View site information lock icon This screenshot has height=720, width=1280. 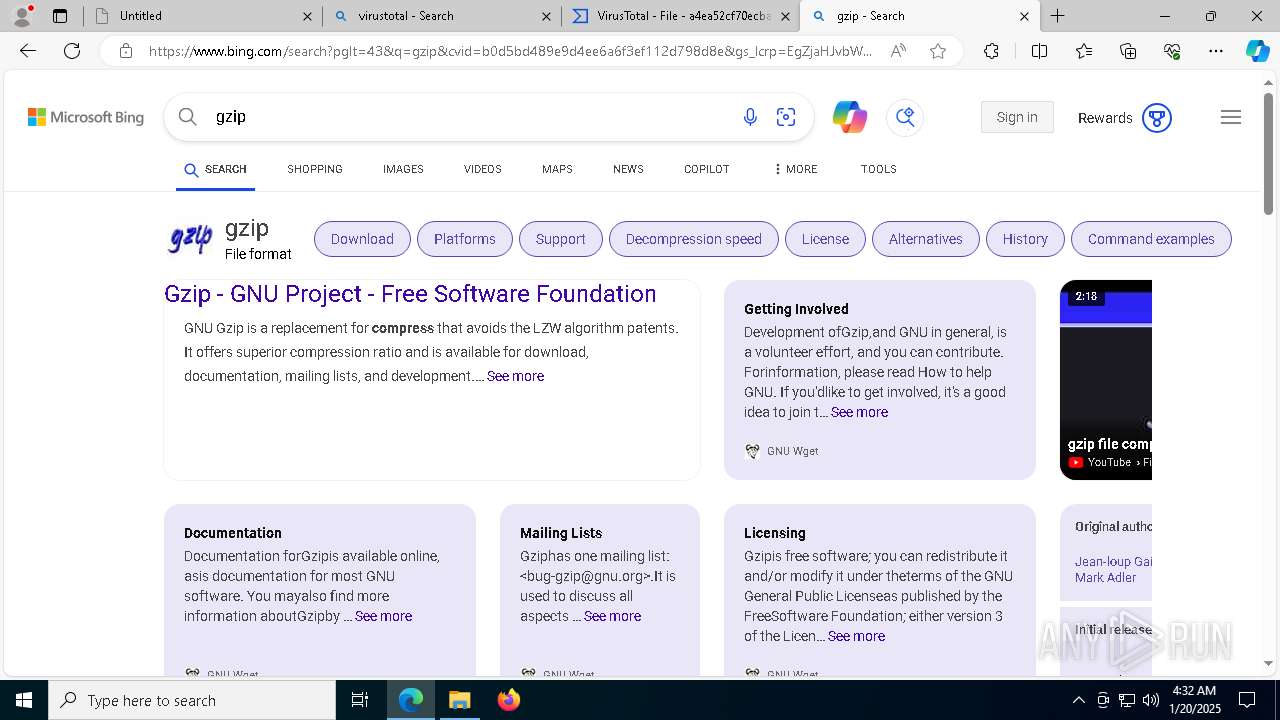click(x=126, y=51)
